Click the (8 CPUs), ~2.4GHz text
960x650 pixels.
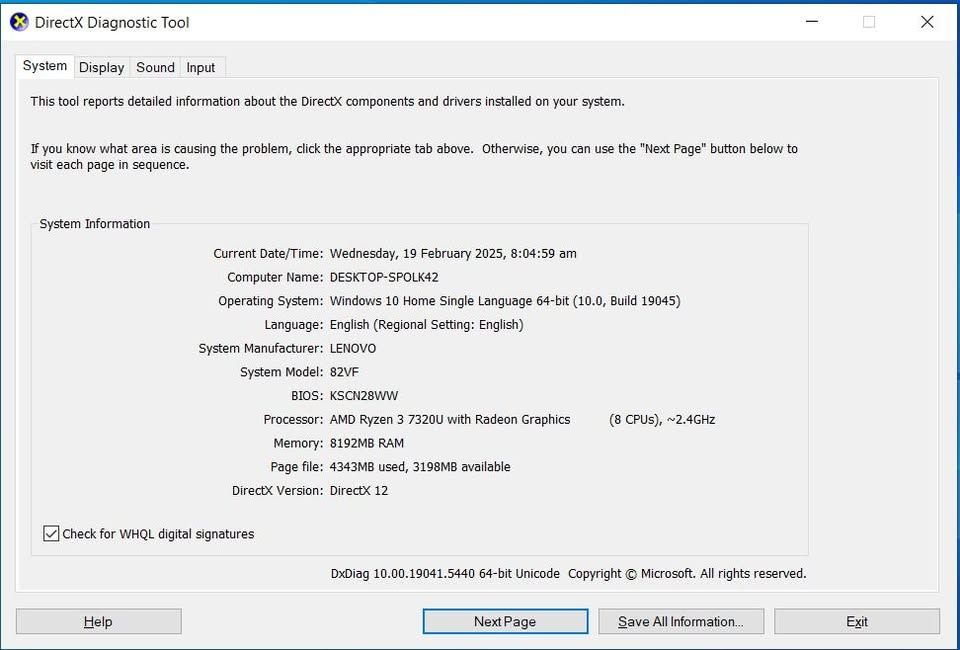coord(662,420)
